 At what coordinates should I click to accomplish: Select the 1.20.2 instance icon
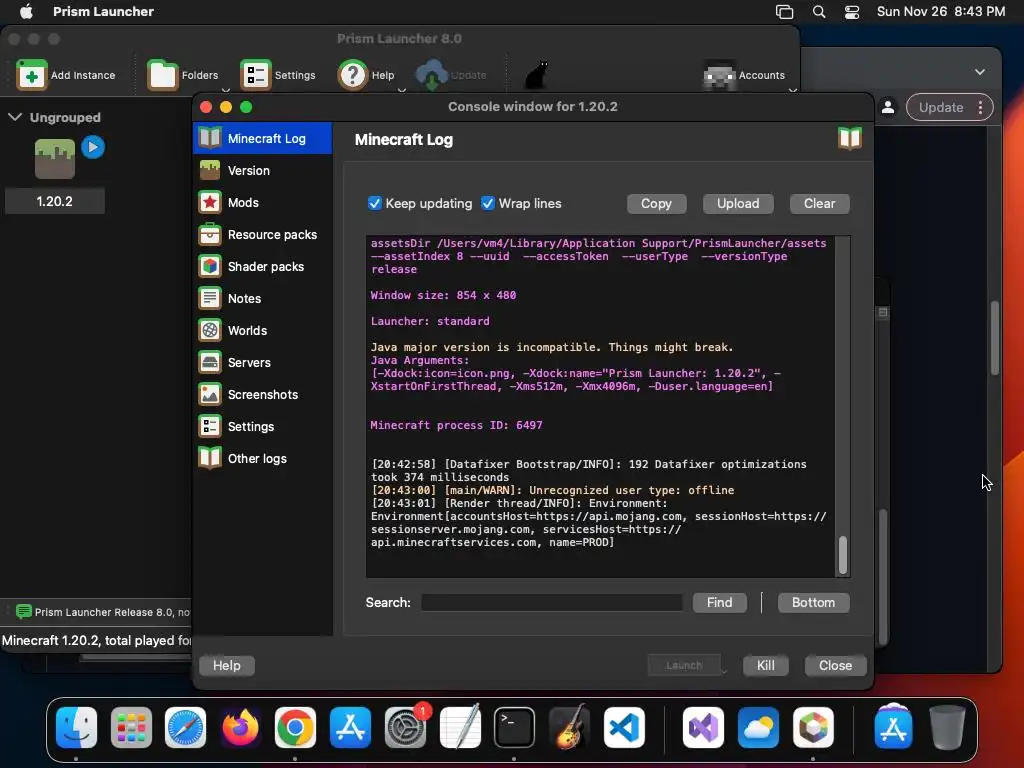click(55, 159)
